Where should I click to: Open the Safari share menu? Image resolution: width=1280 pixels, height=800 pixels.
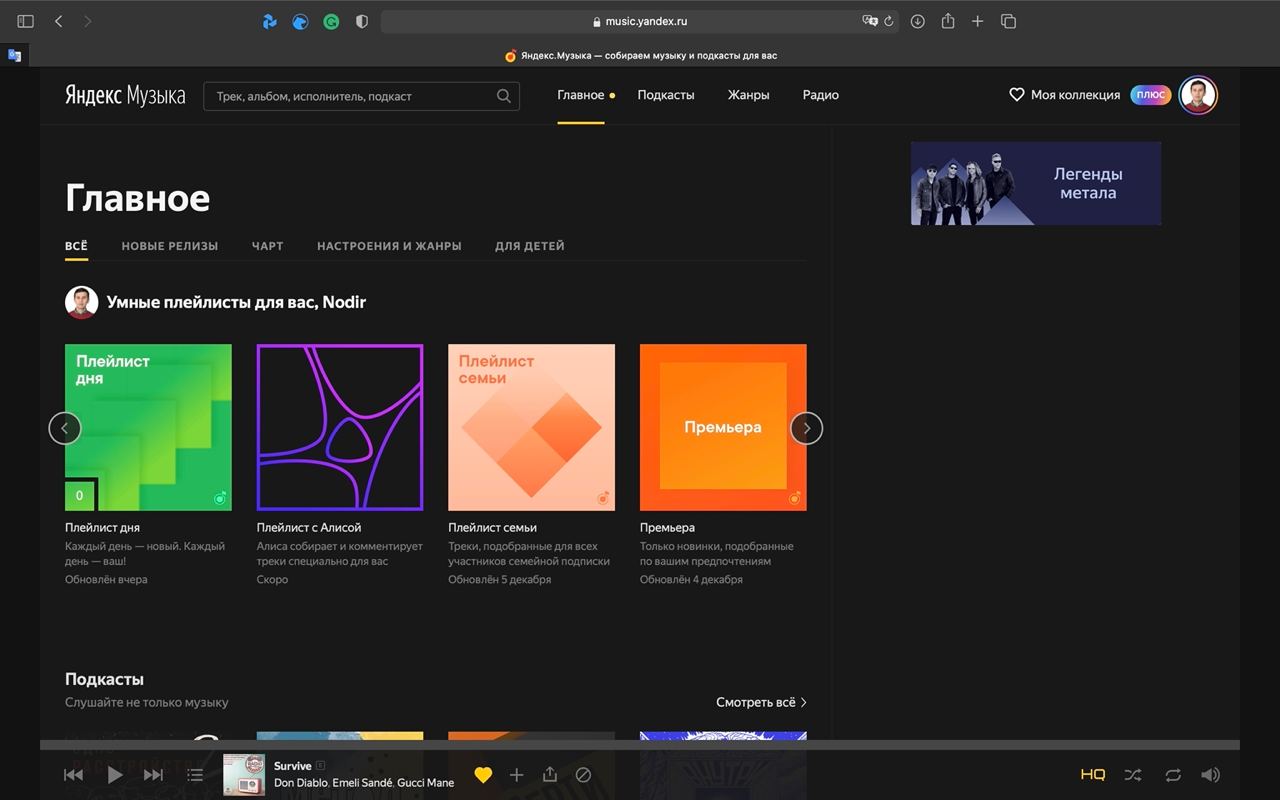(948, 21)
